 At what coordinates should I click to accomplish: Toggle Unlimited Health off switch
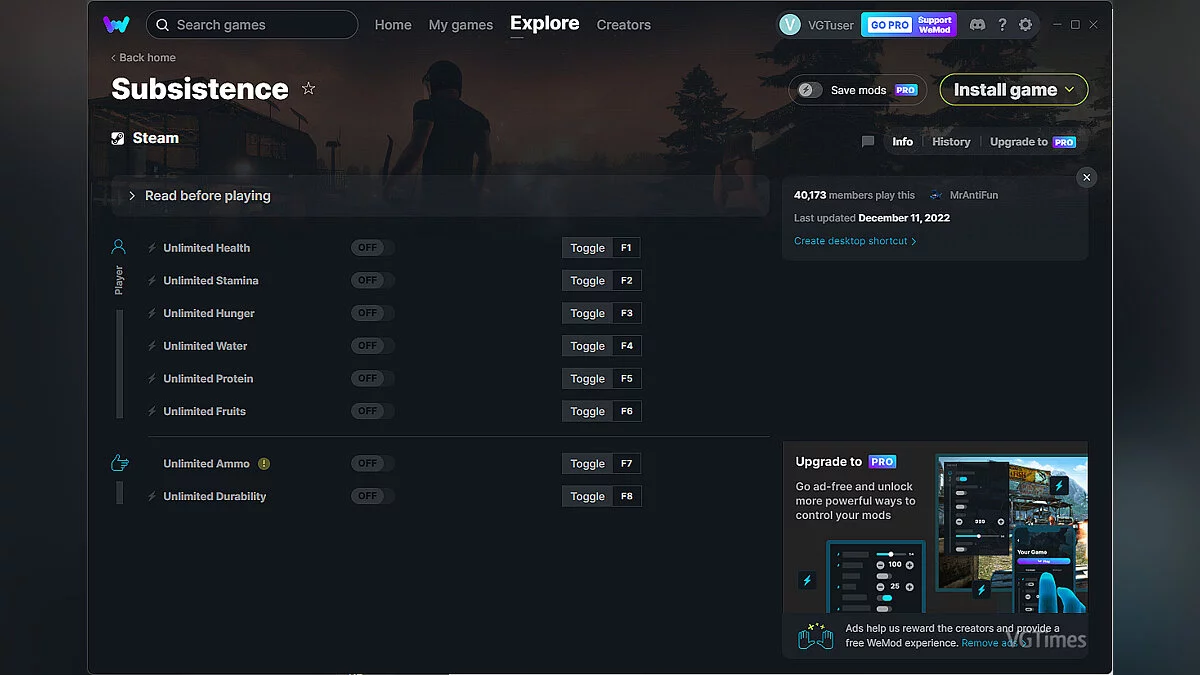pos(372,248)
